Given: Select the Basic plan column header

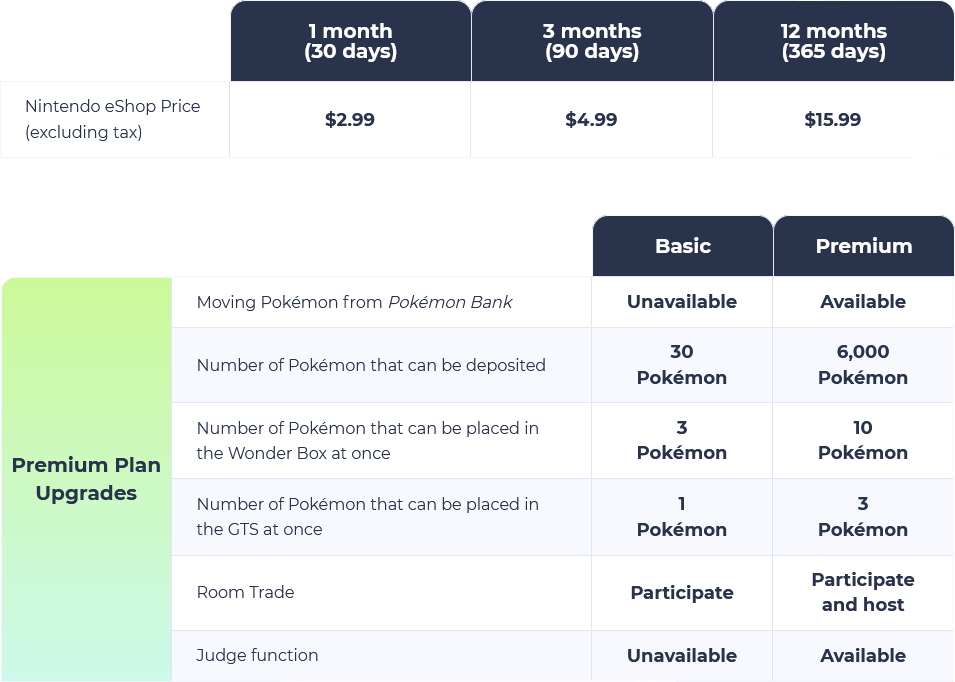Looking at the screenshot, I should pyautogui.click(x=682, y=246).
